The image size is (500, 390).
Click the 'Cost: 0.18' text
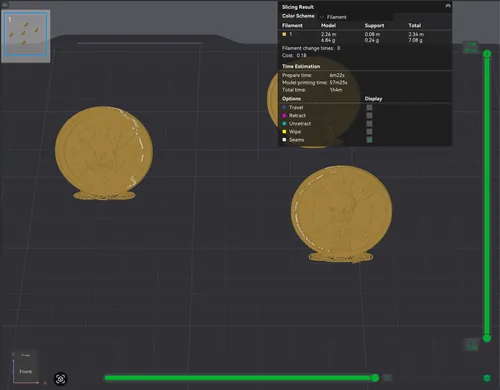tap(294, 55)
